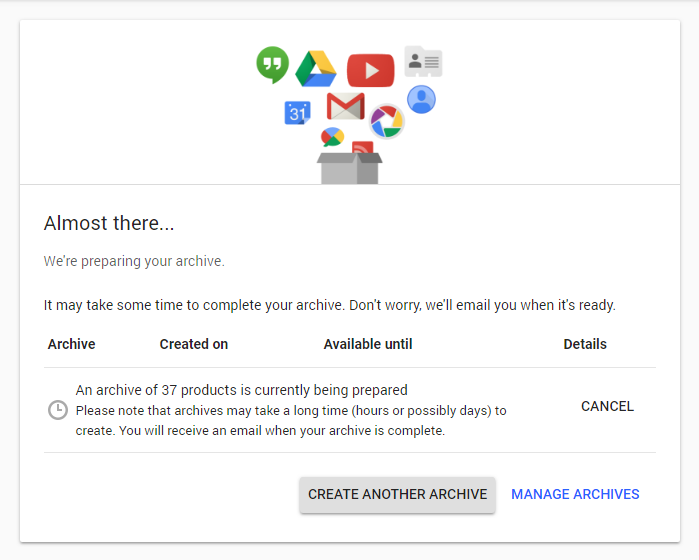Click the blue profile avatar icon
The image size is (699, 560).
click(421, 99)
